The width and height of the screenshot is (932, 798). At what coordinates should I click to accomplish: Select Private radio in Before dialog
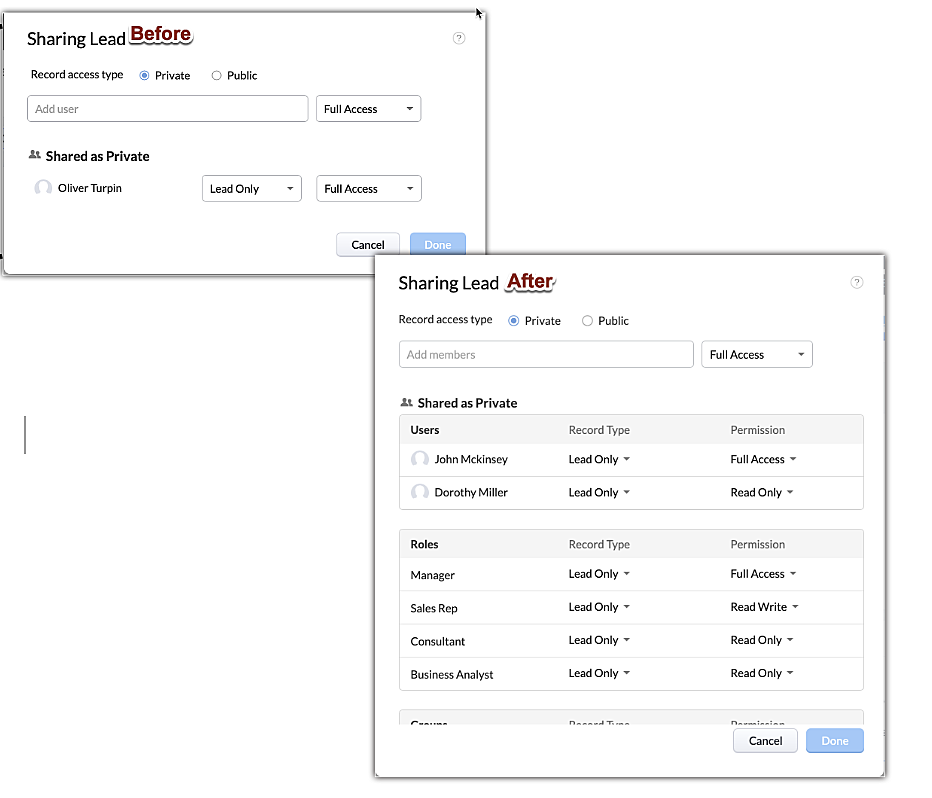(145, 76)
